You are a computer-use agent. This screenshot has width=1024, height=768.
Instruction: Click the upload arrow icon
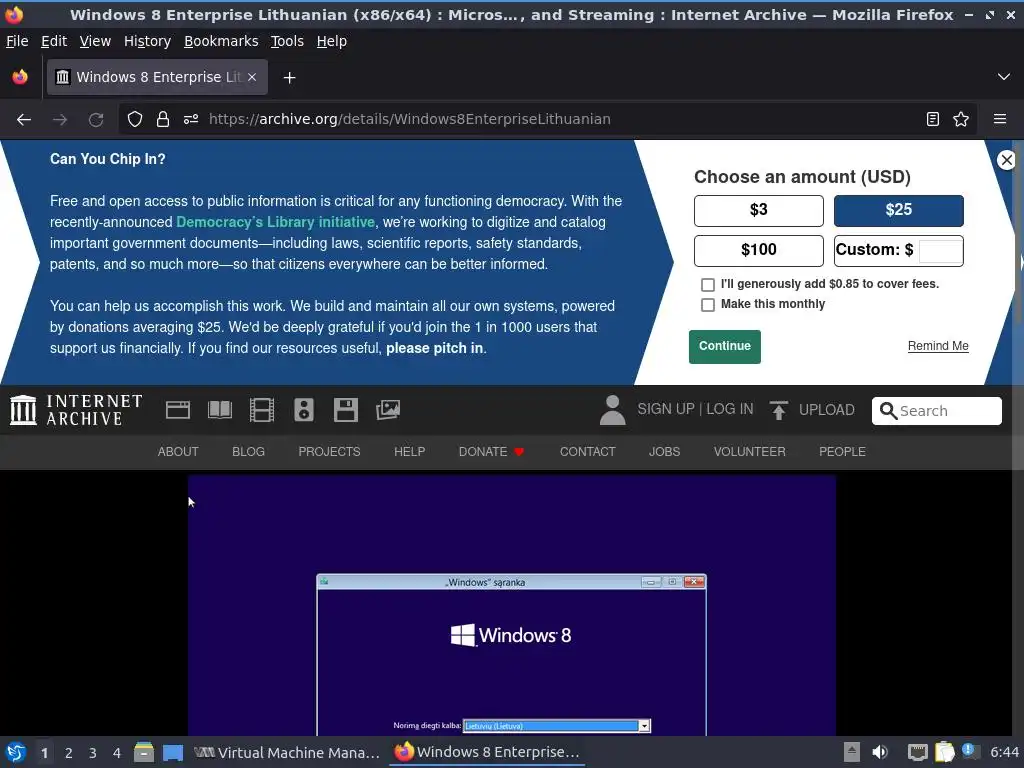[778, 410]
